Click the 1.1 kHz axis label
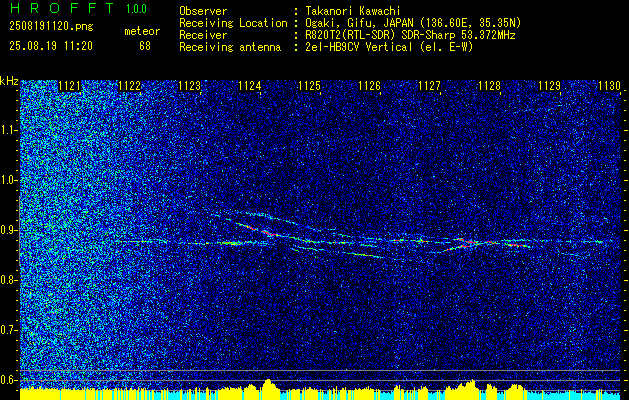 pyautogui.click(x=8, y=130)
